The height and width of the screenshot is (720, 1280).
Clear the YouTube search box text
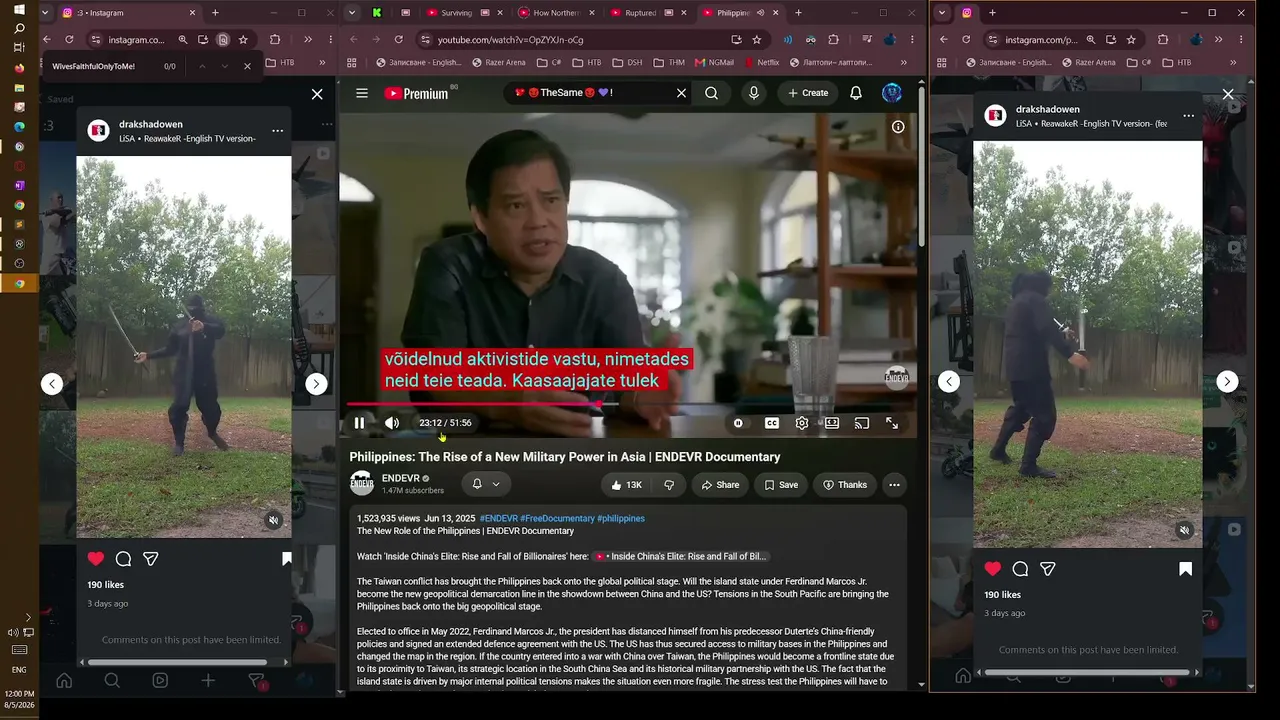[681, 93]
